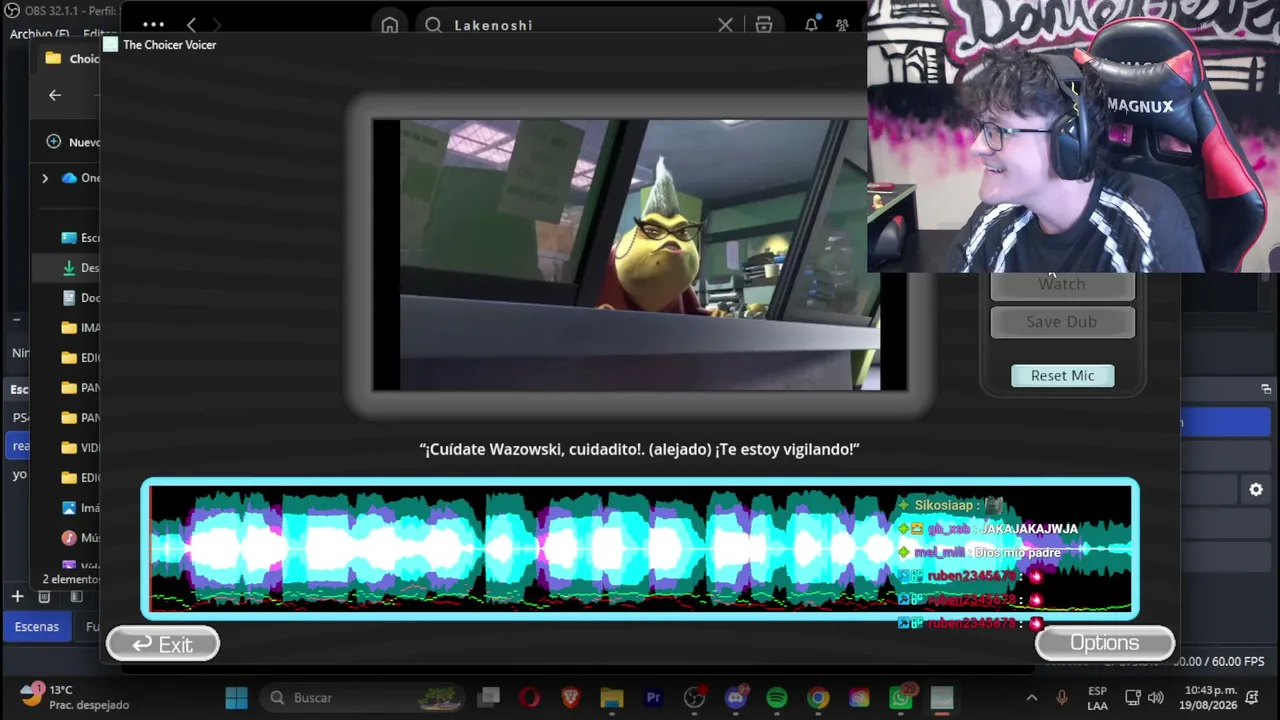Click the storefront icon beside the search bar
This screenshot has height=720, width=1280.
coord(764,25)
